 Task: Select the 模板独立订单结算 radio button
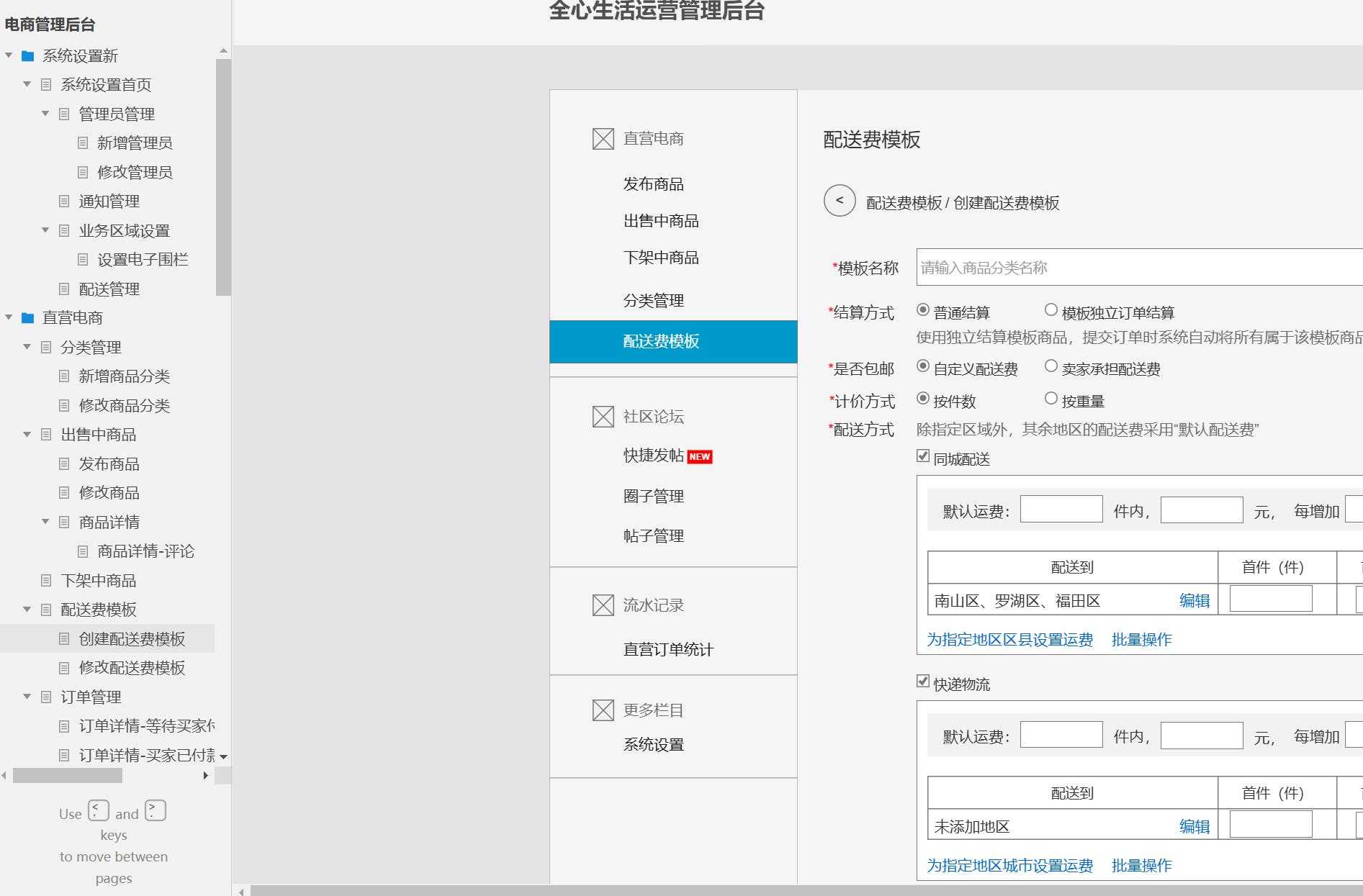point(1051,309)
